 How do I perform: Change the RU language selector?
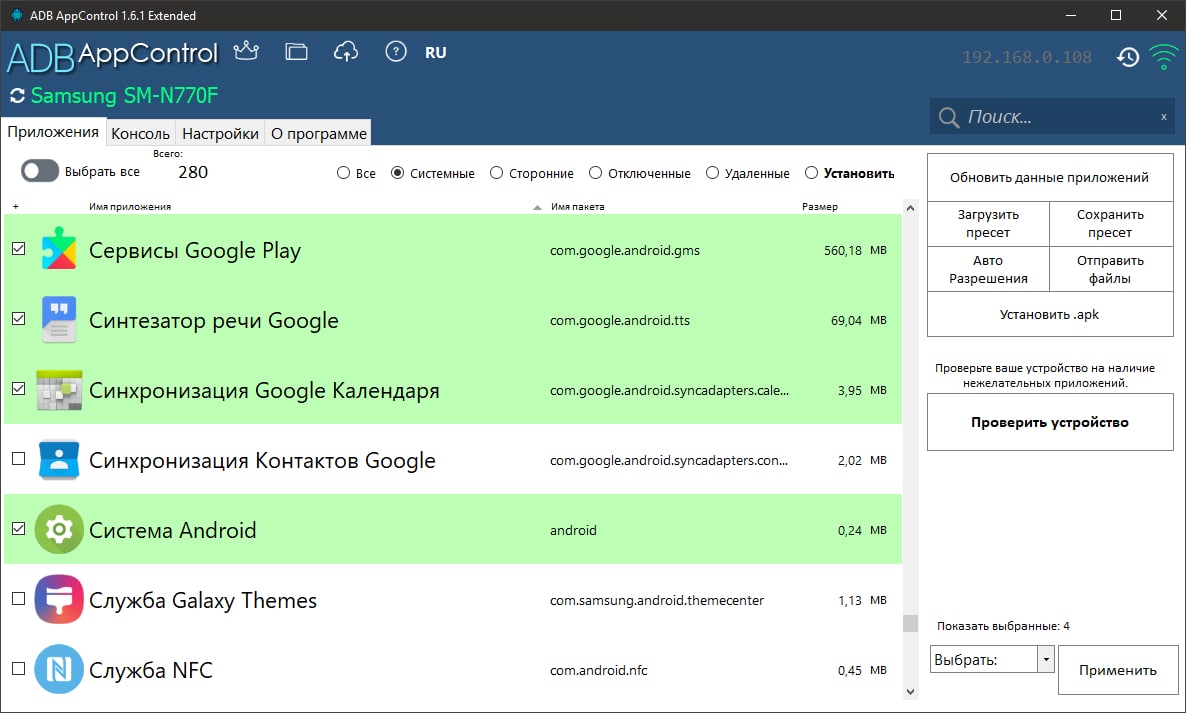point(436,52)
